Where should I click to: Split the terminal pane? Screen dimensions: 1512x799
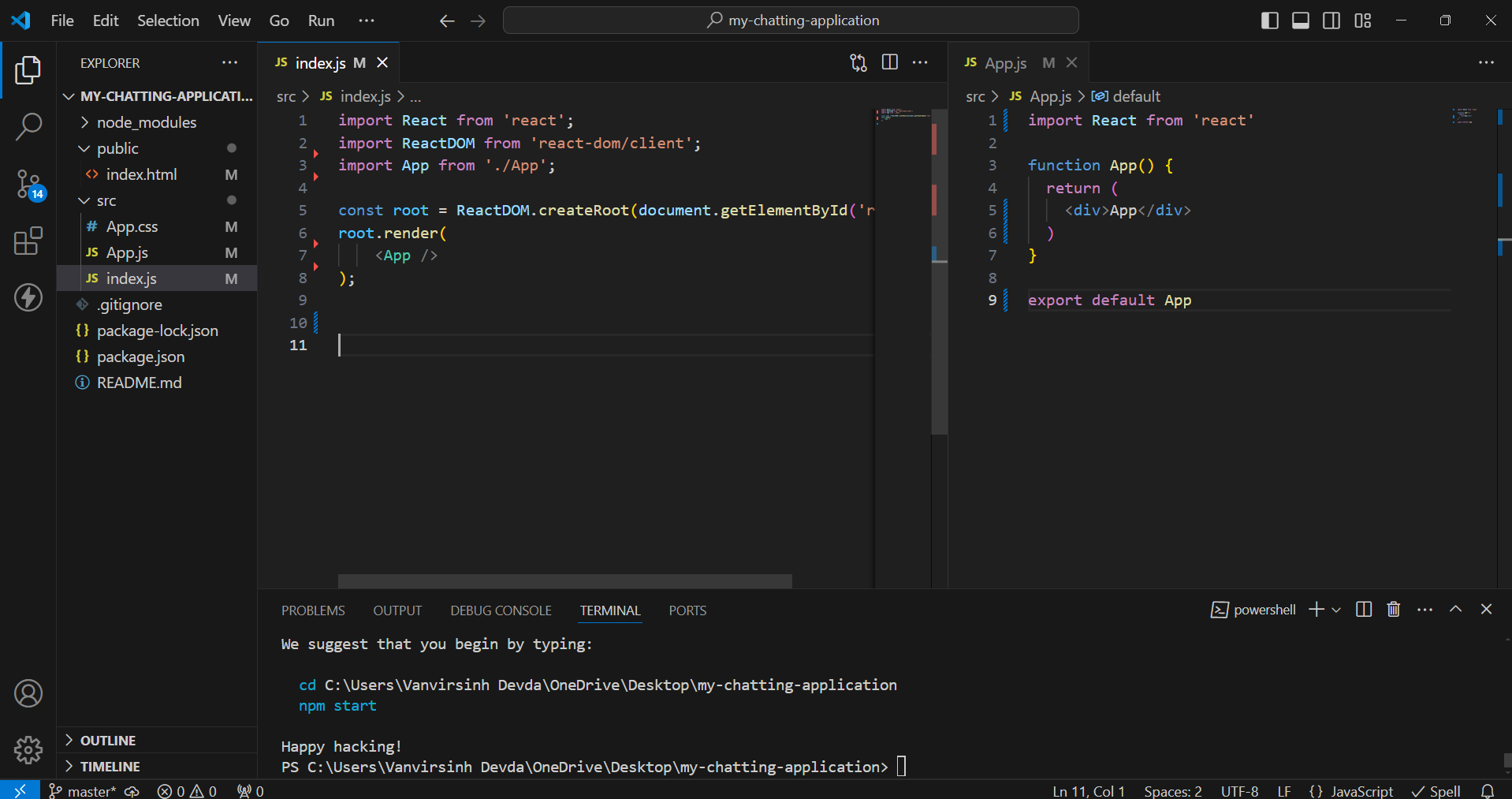pyautogui.click(x=1364, y=609)
